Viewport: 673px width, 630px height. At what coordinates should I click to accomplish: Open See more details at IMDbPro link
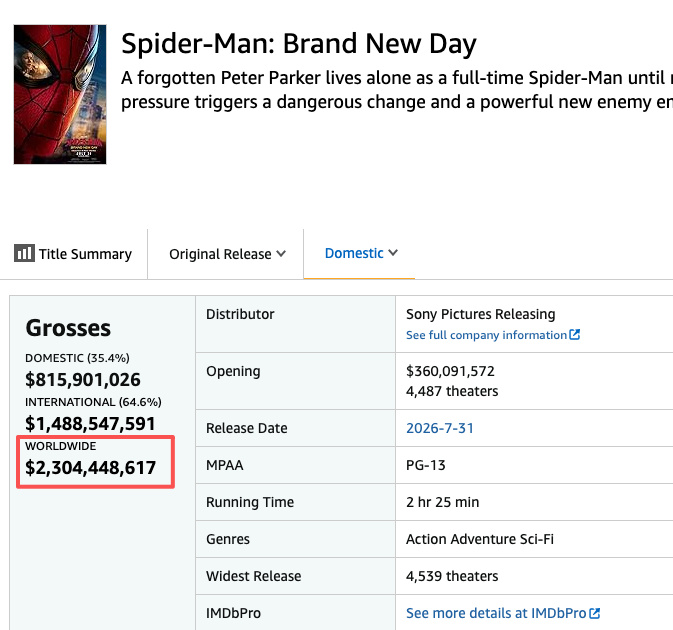pos(496,613)
